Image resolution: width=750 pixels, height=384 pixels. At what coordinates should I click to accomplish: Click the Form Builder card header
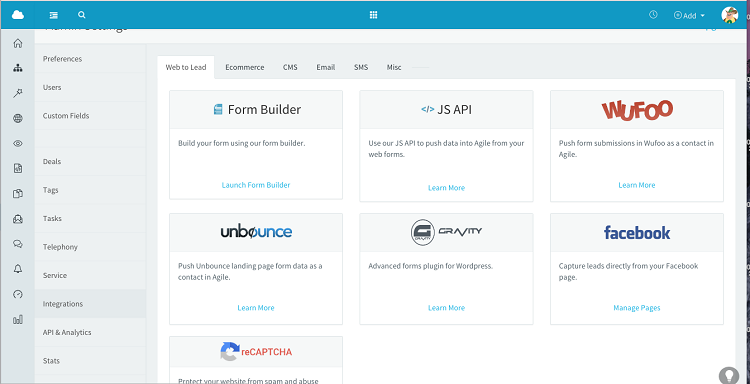(x=256, y=110)
